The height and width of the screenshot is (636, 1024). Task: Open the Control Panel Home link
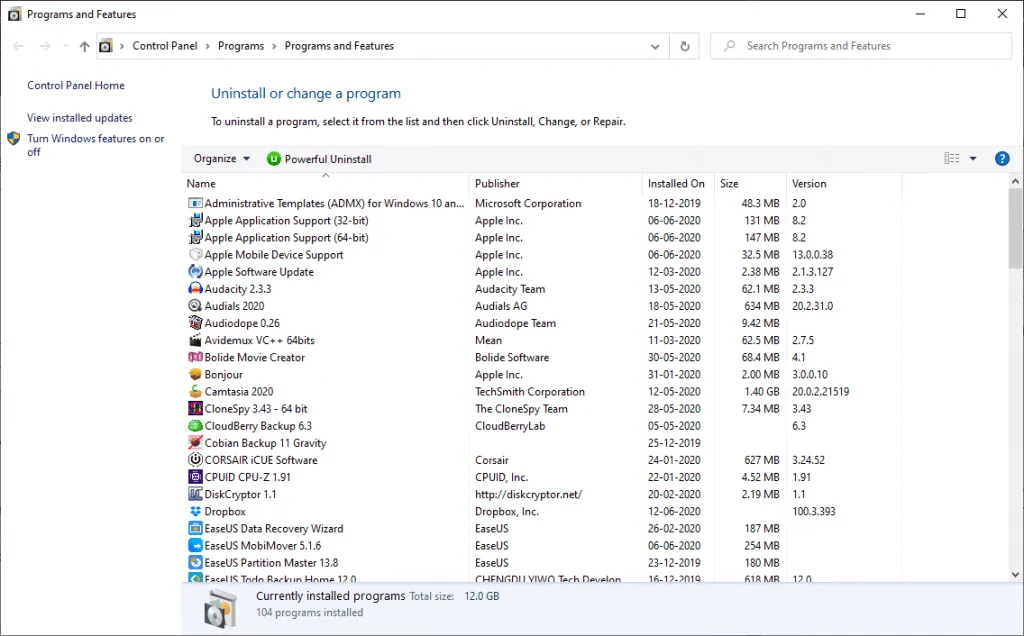(76, 86)
